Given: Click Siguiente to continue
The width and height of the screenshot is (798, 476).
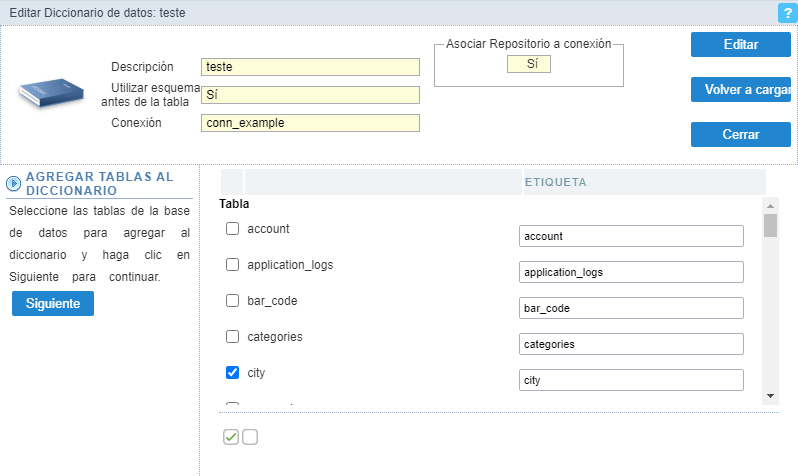Looking at the screenshot, I should coord(53,303).
